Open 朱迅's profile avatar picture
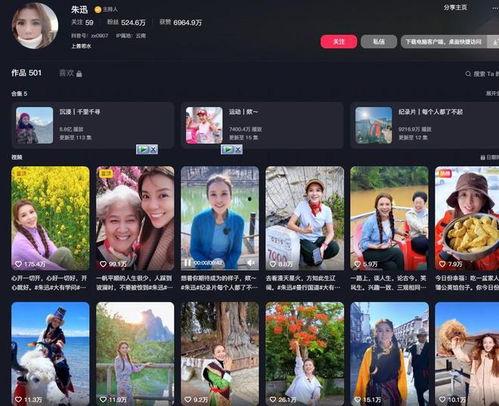The height and width of the screenshot is (406, 499). point(35,26)
